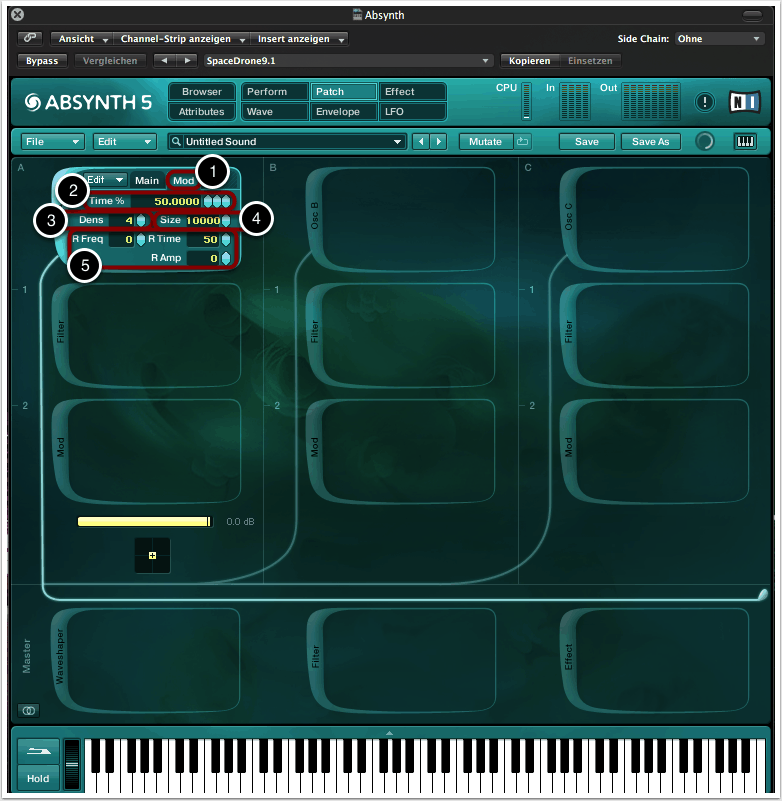Show the keyboard via piano keys icon

pyautogui.click(x=745, y=141)
